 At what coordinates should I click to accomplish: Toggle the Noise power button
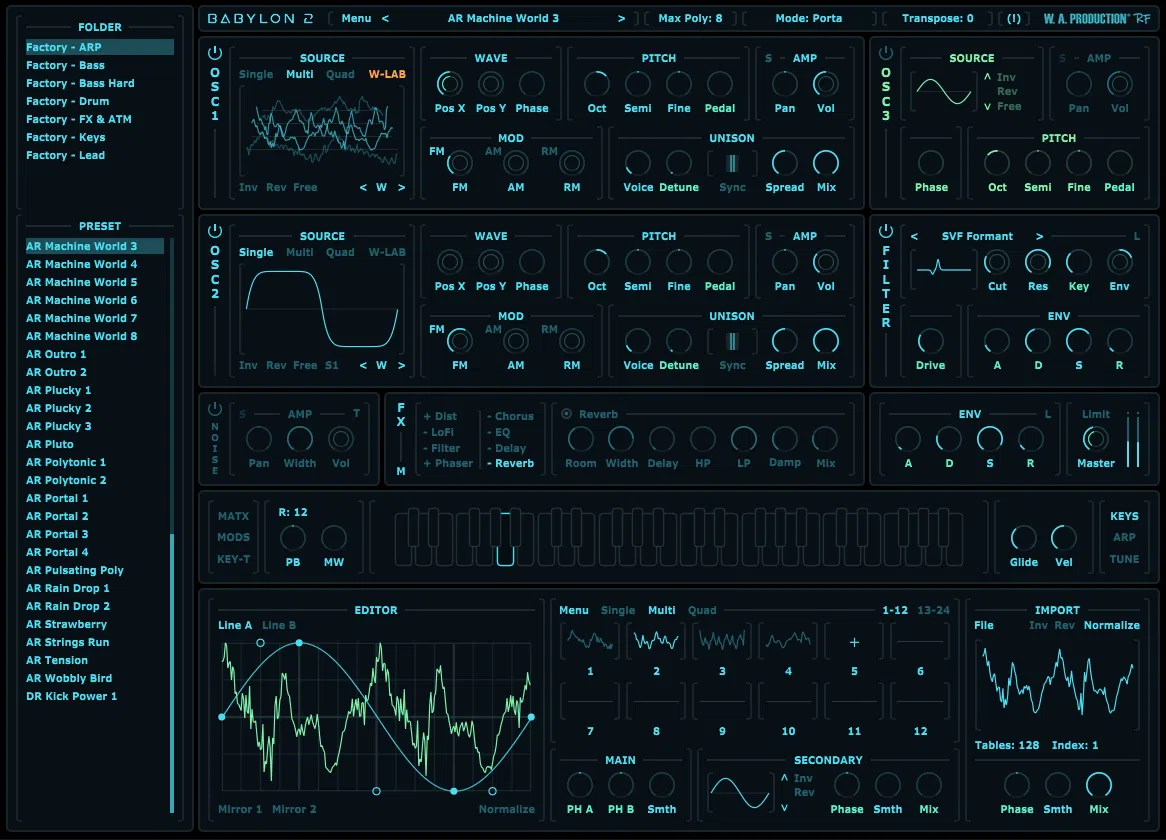tap(215, 409)
